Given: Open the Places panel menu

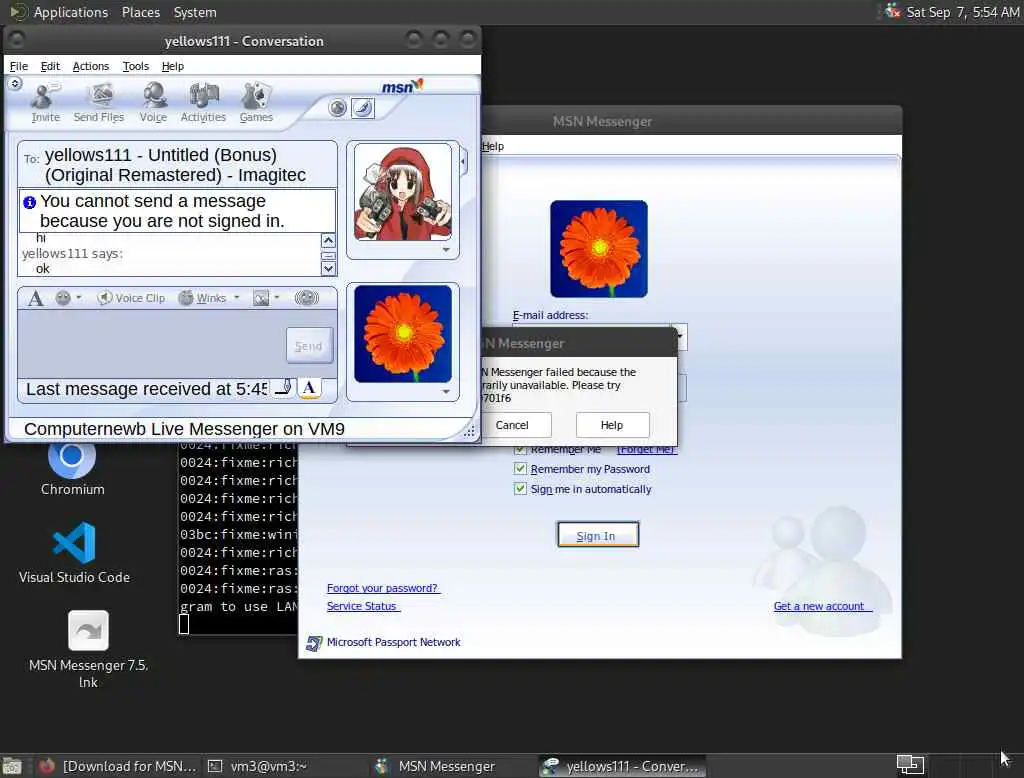Looking at the screenshot, I should click(x=140, y=12).
